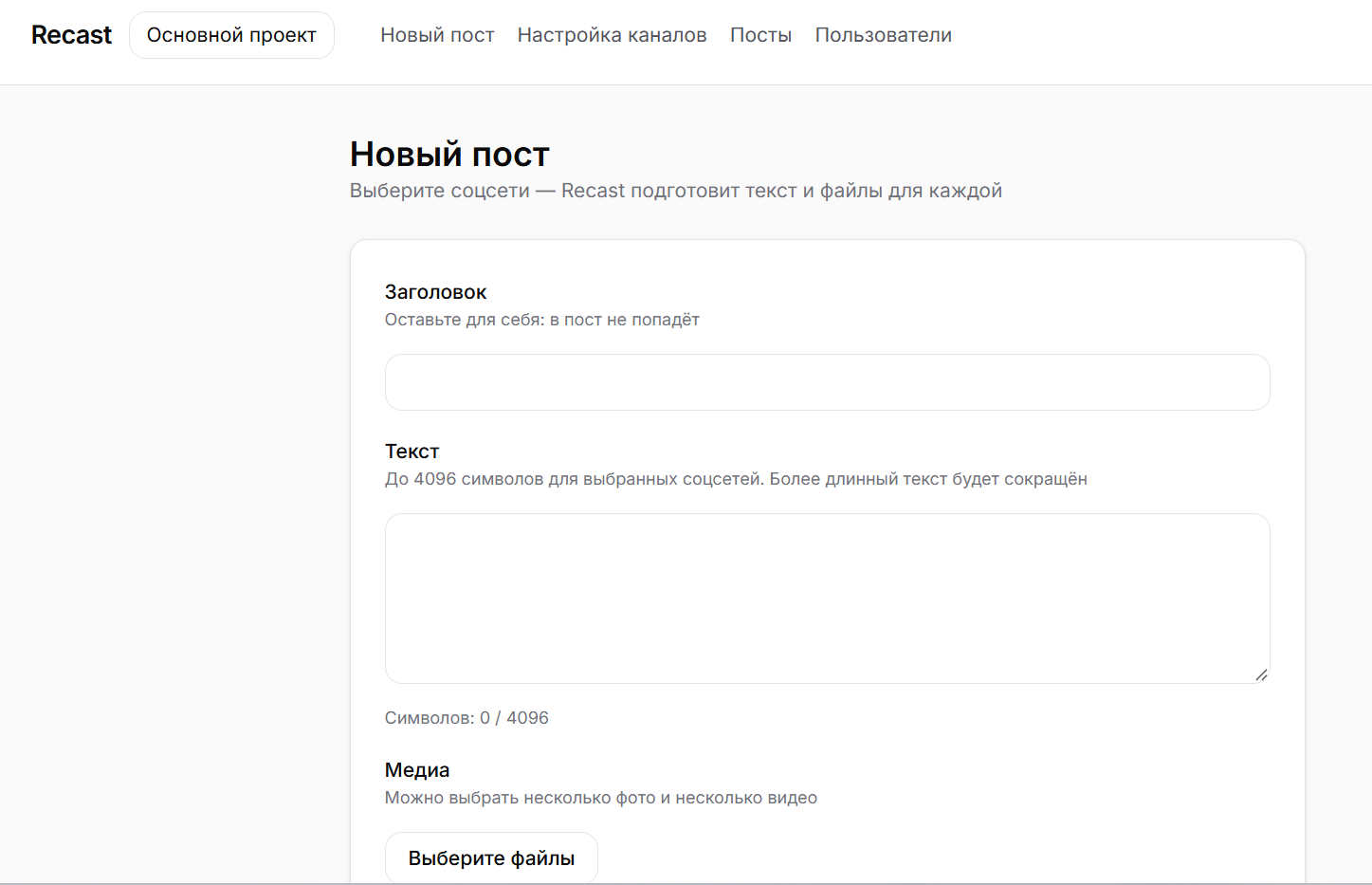This screenshot has width=1372, height=885.
Task: Click the textarea resize handle
Action: pos(1261,674)
